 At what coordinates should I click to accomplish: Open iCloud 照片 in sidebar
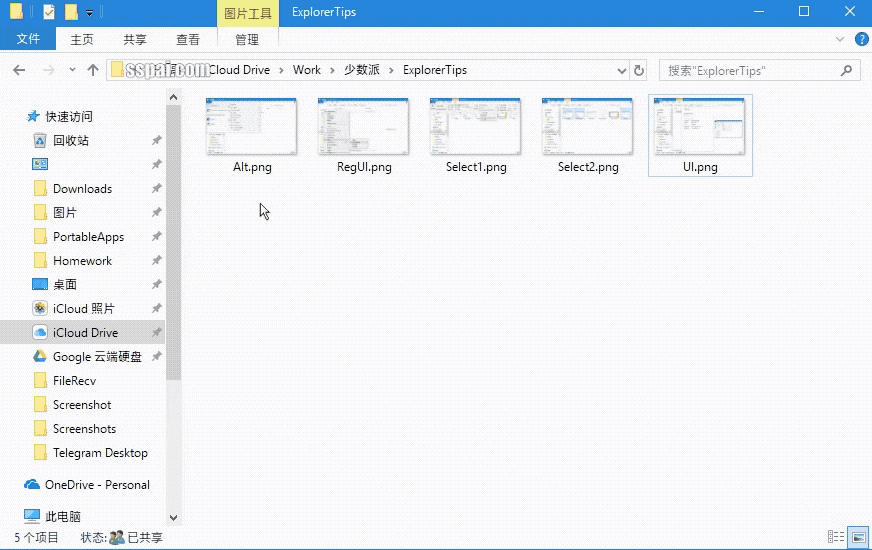(73, 308)
